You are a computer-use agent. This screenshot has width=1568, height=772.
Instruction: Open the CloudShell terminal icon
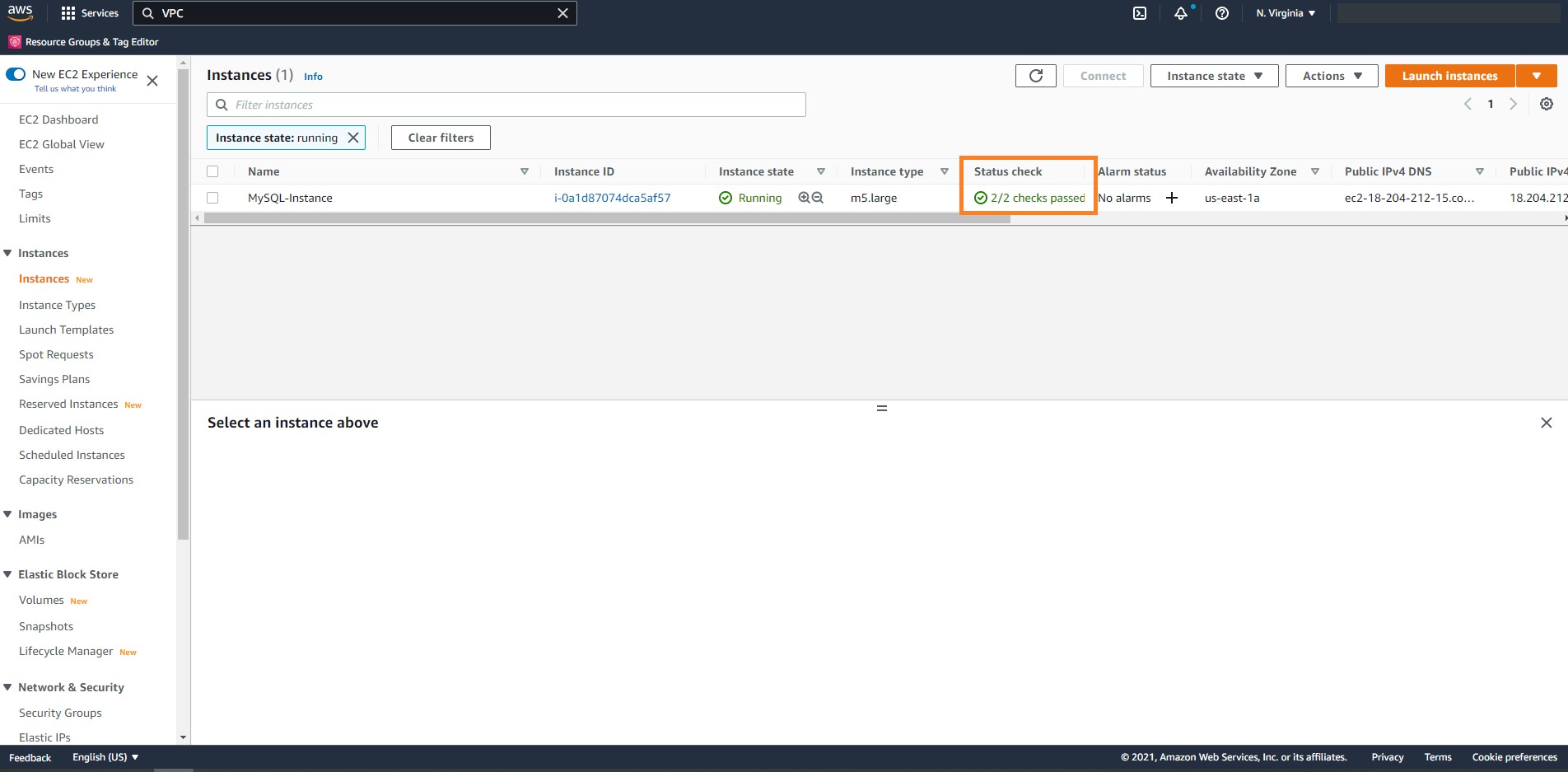tap(1140, 13)
